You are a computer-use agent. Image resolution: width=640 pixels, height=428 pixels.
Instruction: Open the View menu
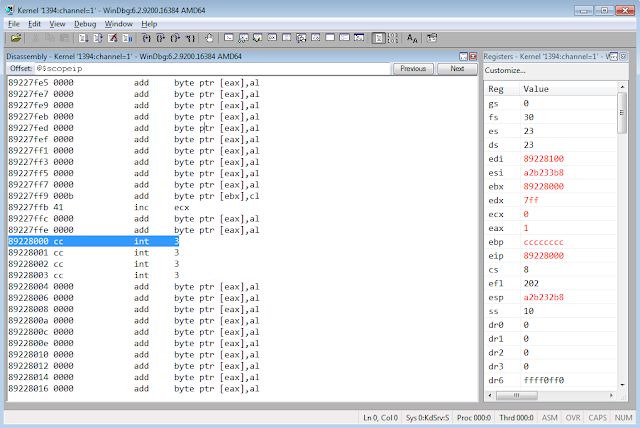click(x=58, y=22)
